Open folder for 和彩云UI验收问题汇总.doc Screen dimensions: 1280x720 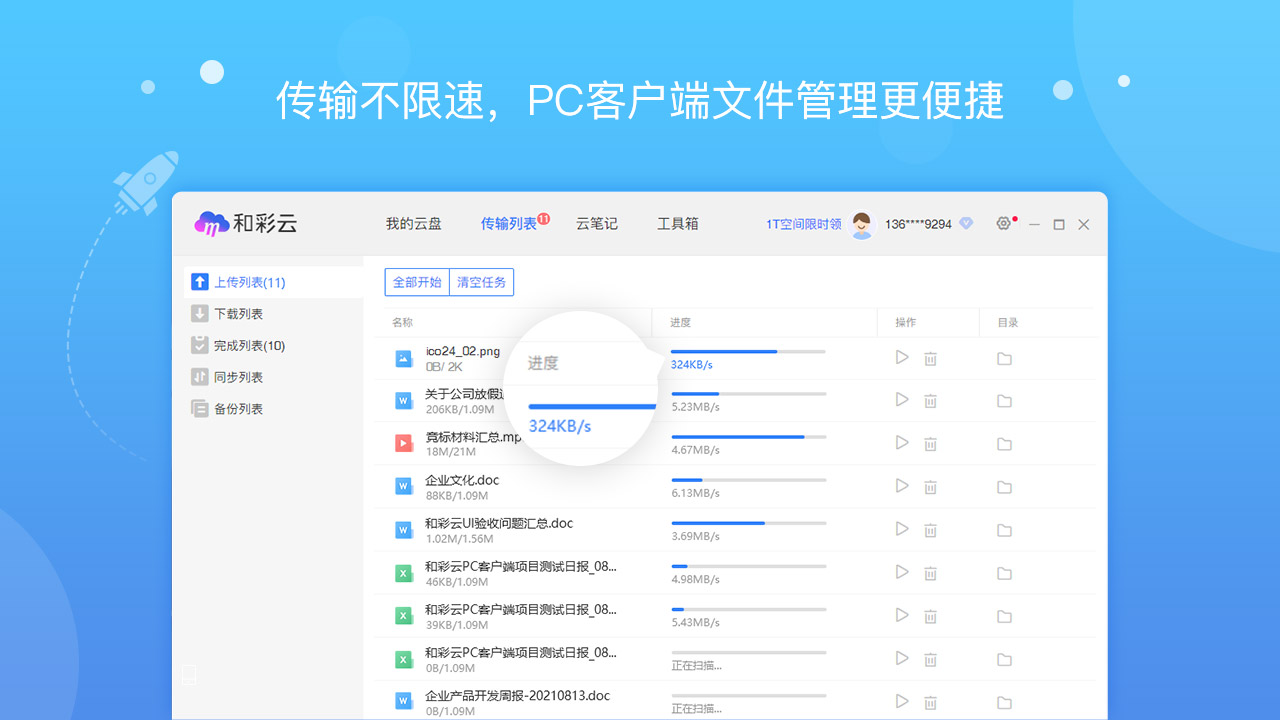click(x=1004, y=530)
